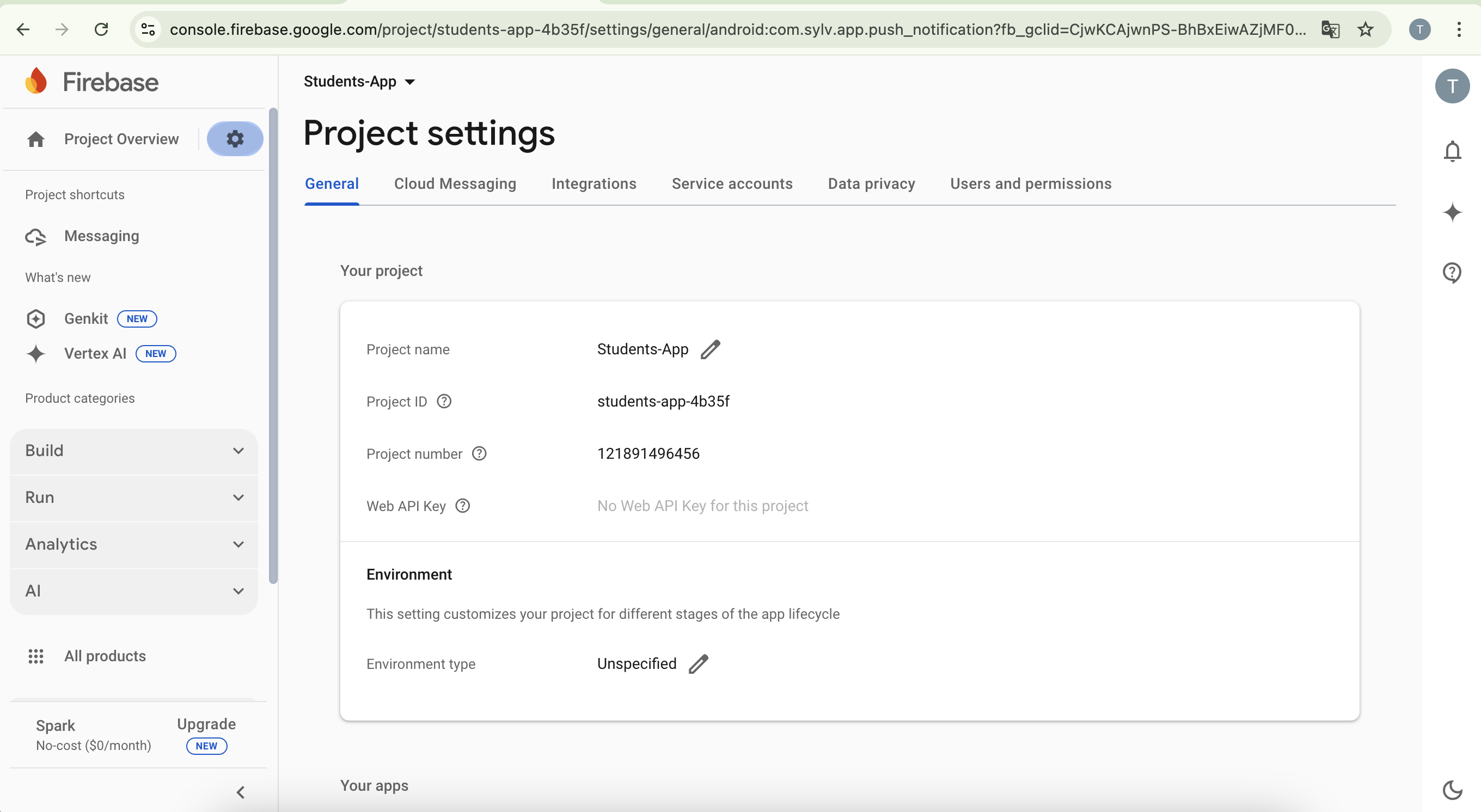
Task: View site information icon in address bar
Action: click(x=148, y=29)
